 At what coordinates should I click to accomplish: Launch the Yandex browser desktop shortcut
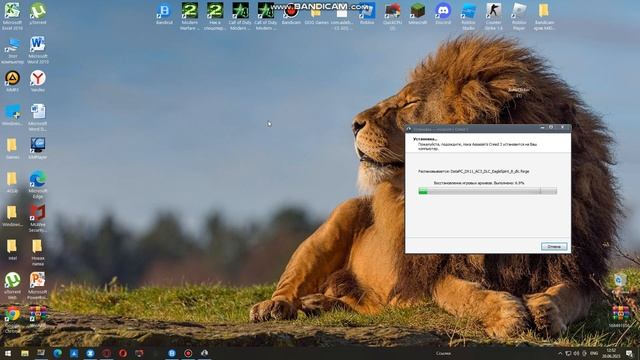pos(38,81)
